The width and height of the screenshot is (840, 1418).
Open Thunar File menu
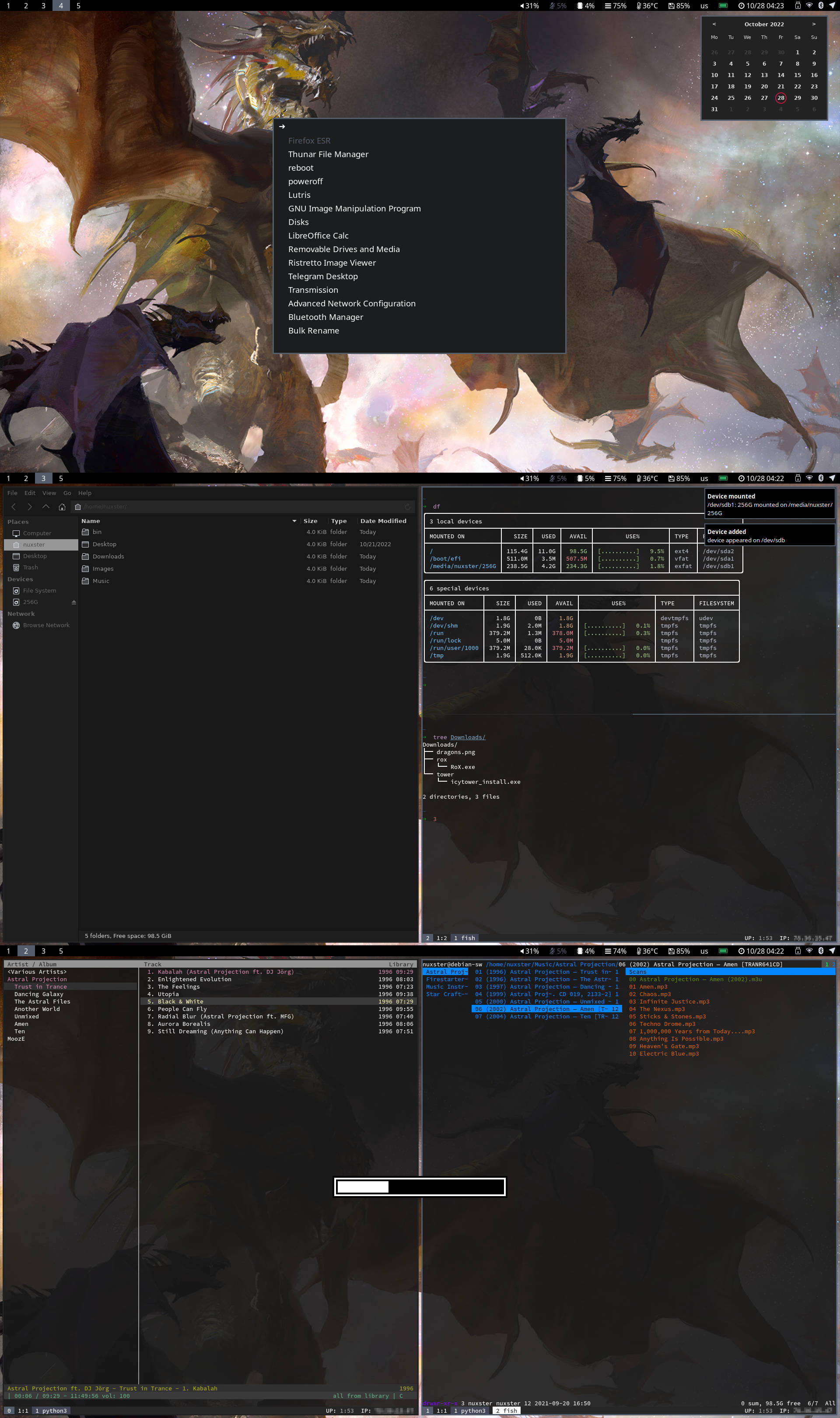coord(12,493)
